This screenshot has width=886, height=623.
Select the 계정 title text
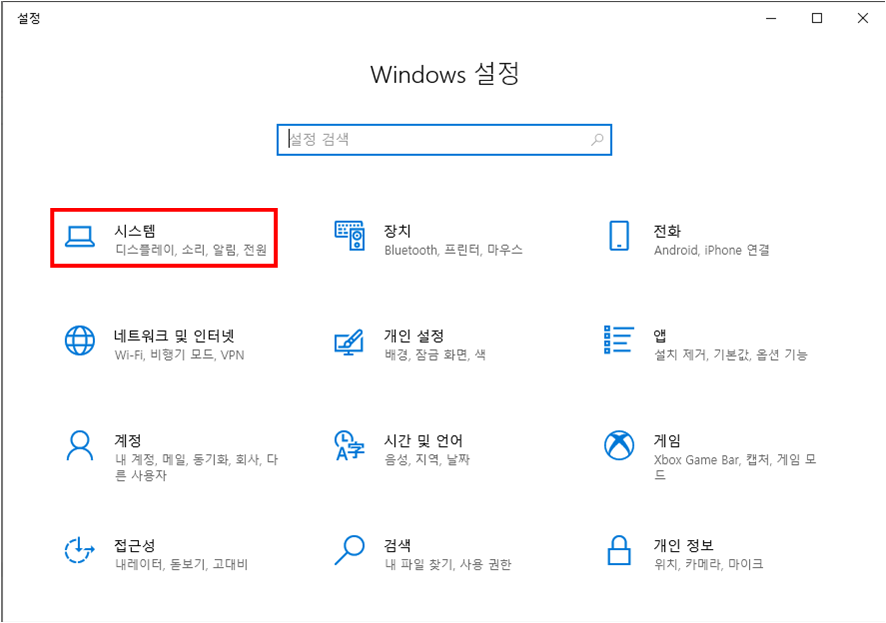click(x=128, y=440)
